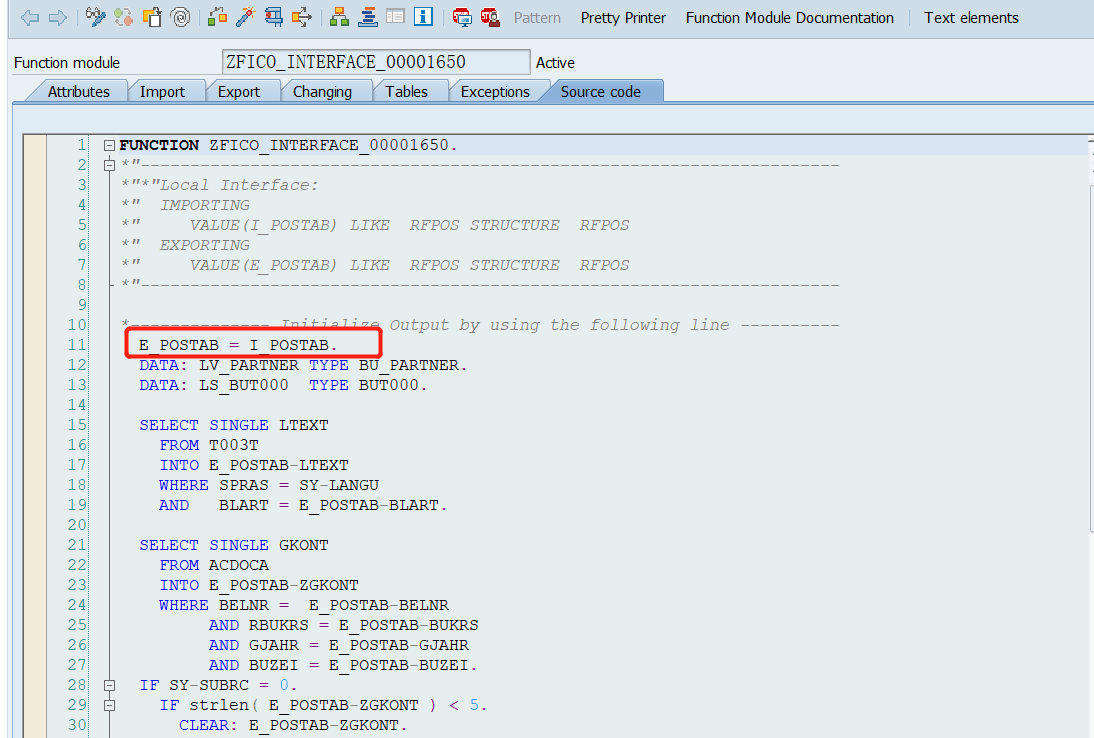Image resolution: width=1094 pixels, height=738 pixels.
Task: Open the Function Module Documentation
Action: 789,17
